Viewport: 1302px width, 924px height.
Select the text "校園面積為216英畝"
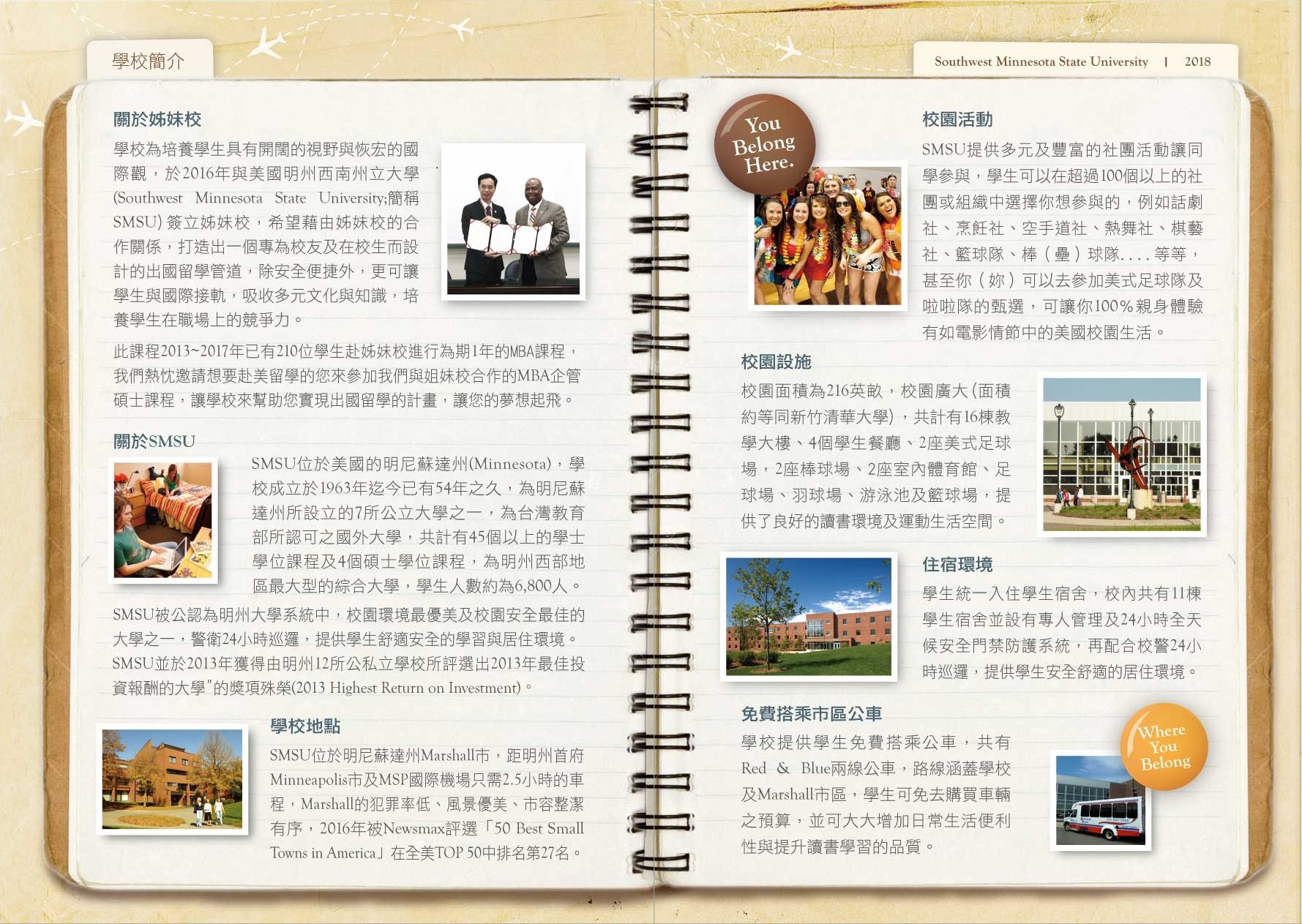(x=812, y=391)
